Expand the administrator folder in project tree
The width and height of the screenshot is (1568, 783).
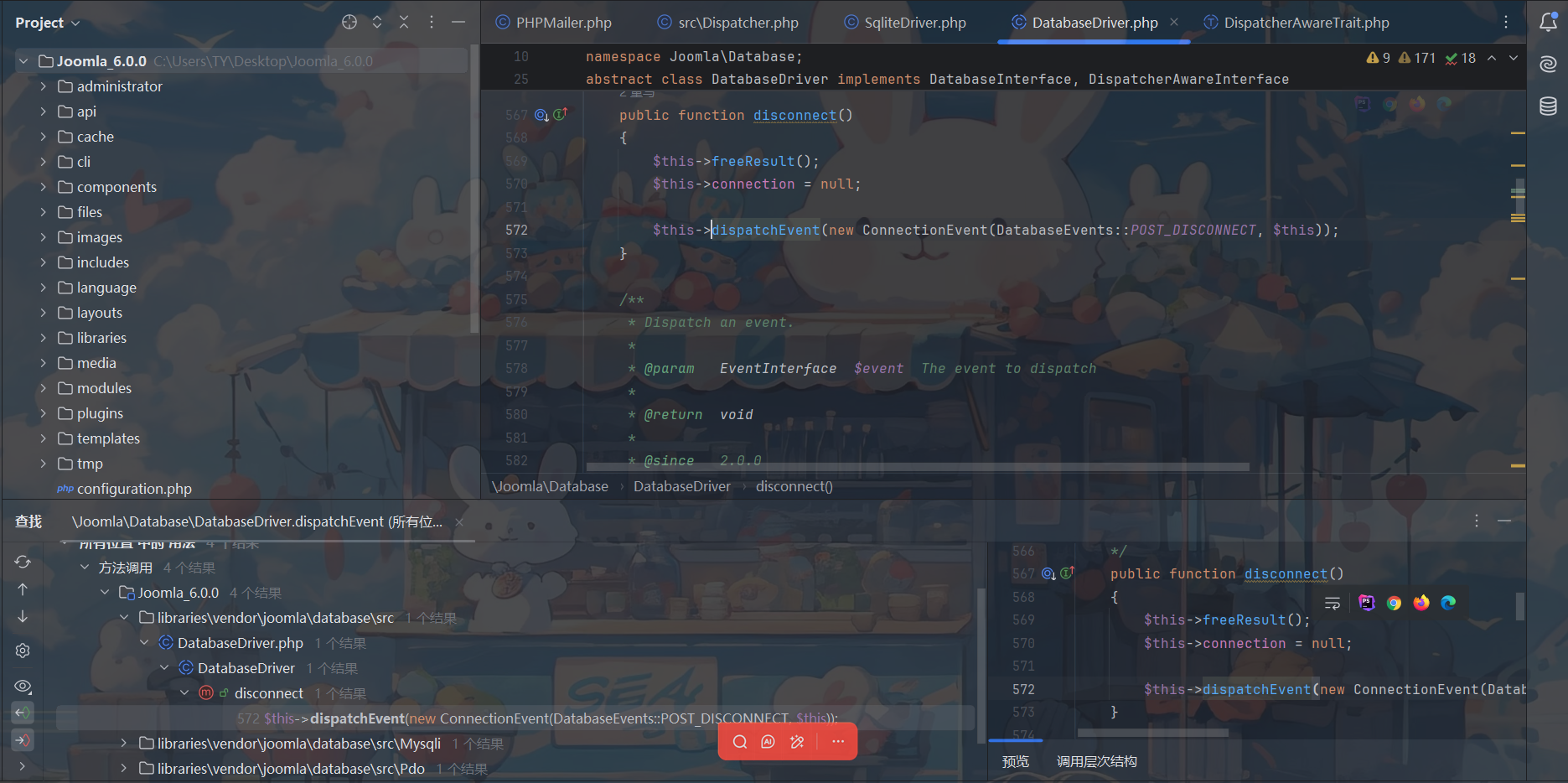click(44, 86)
